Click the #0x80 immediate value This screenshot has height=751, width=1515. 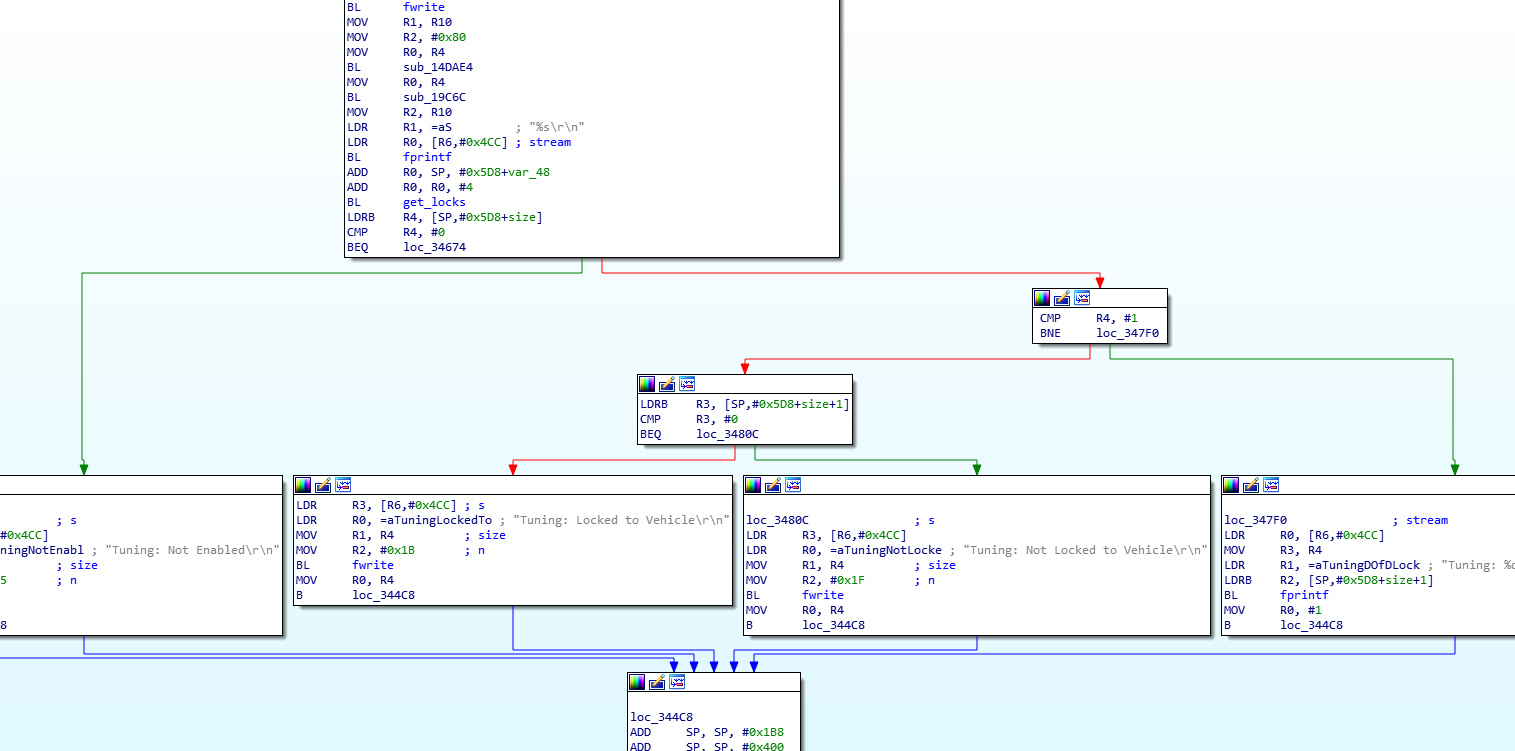(x=448, y=37)
